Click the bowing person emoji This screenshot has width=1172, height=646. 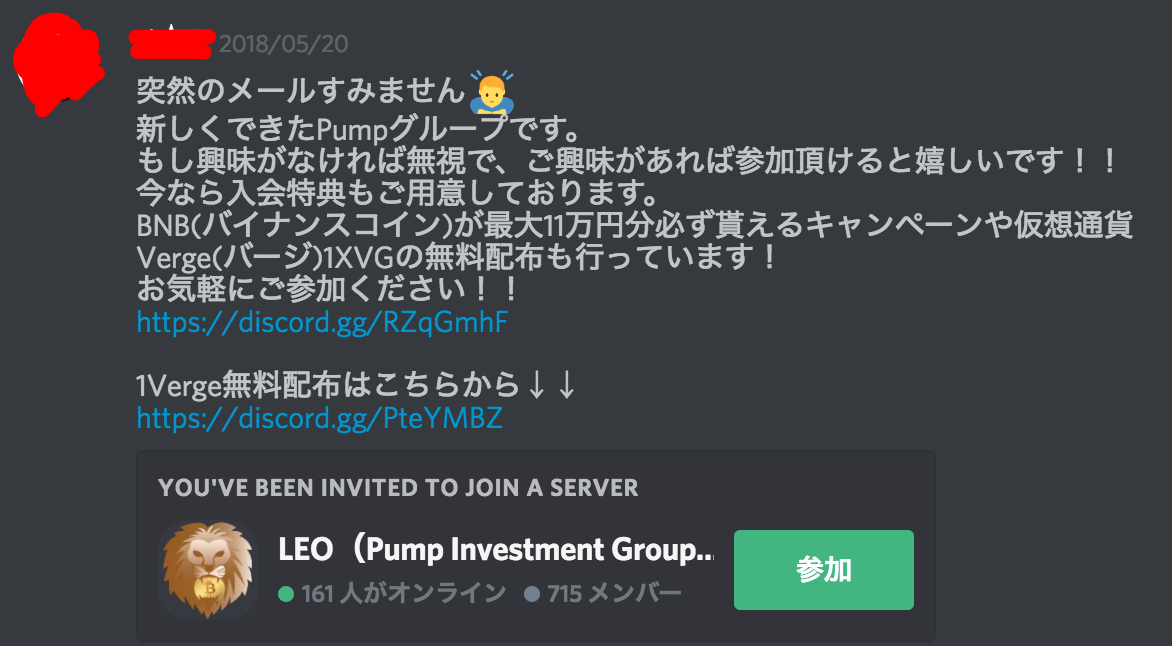point(491,91)
